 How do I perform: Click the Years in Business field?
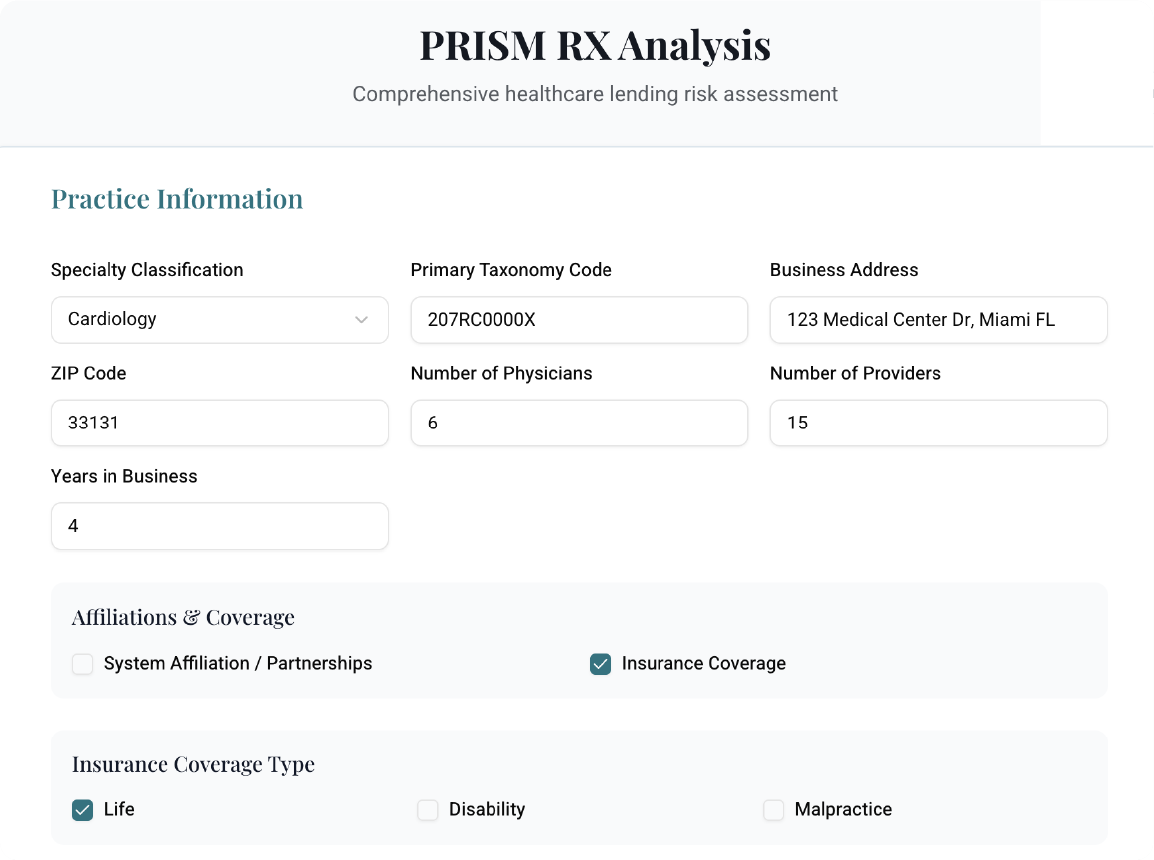219,525
